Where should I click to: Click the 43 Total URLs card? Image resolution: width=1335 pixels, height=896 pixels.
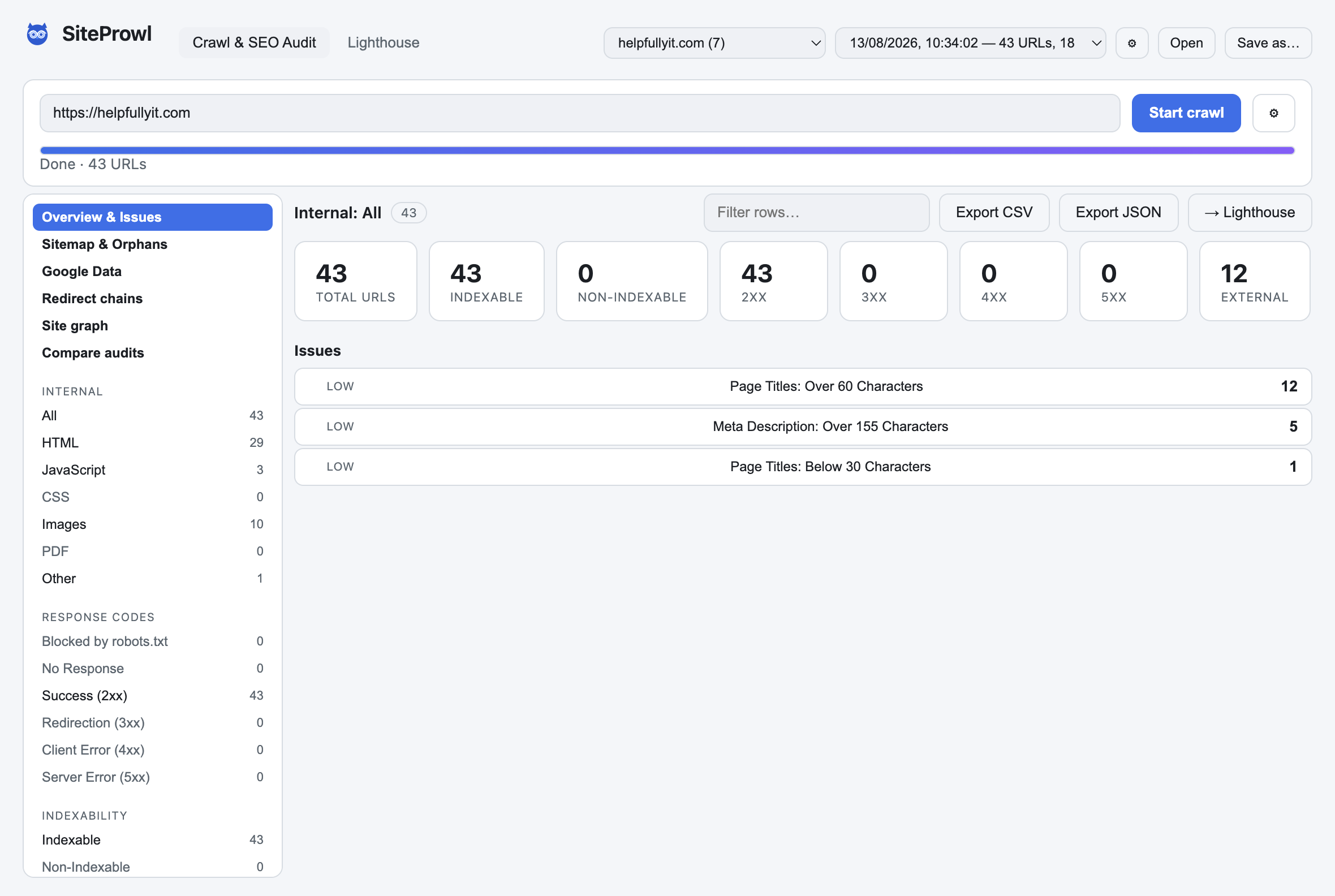click(355, 281)
